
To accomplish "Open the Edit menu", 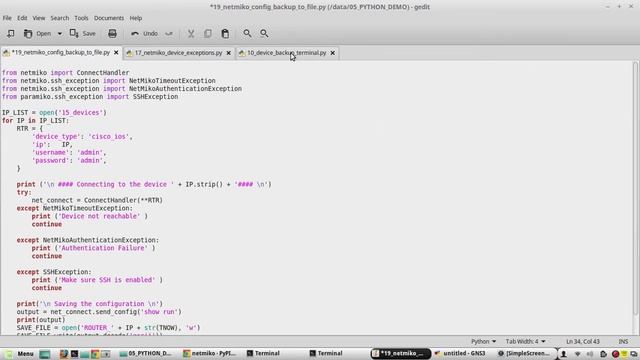I will 22,18.
